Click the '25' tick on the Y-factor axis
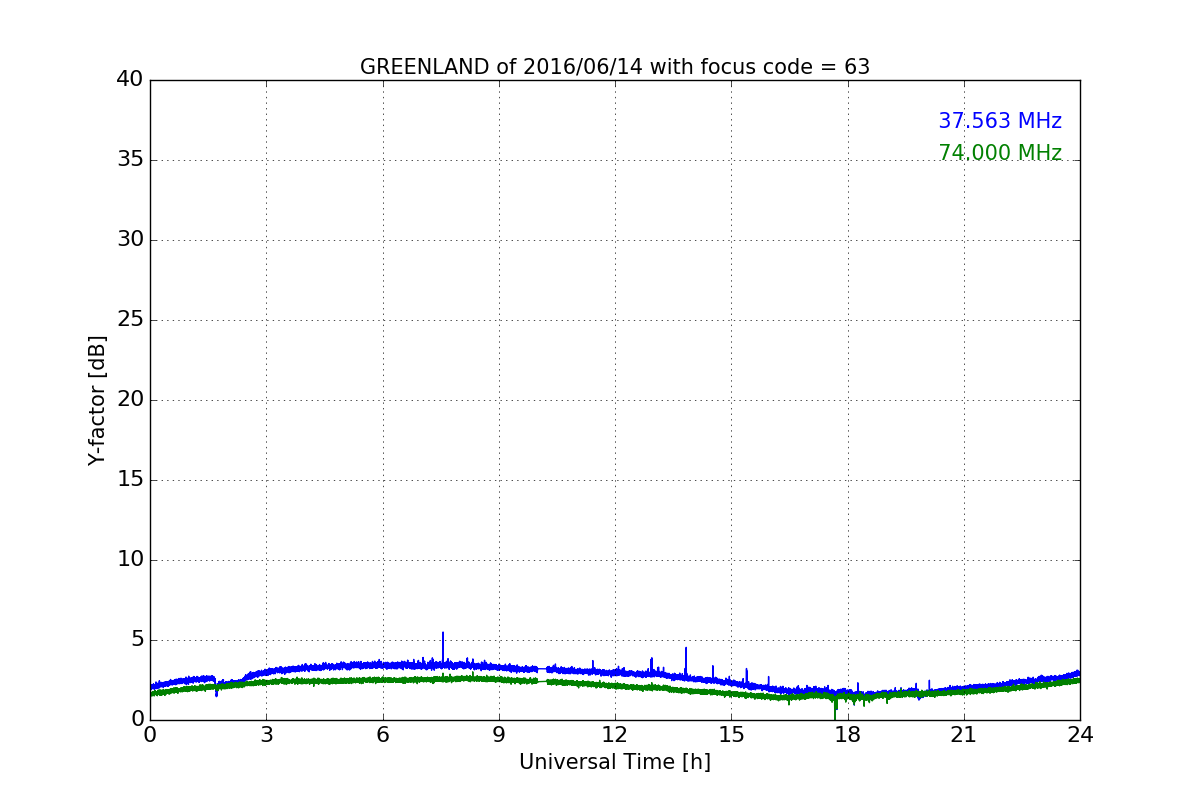This screenshot has width=1200, height=800. pyautogui.click(x=131, y=319)
